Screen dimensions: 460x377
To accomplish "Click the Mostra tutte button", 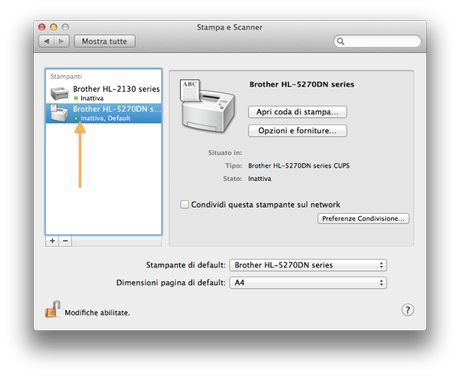I will (105, 41).
